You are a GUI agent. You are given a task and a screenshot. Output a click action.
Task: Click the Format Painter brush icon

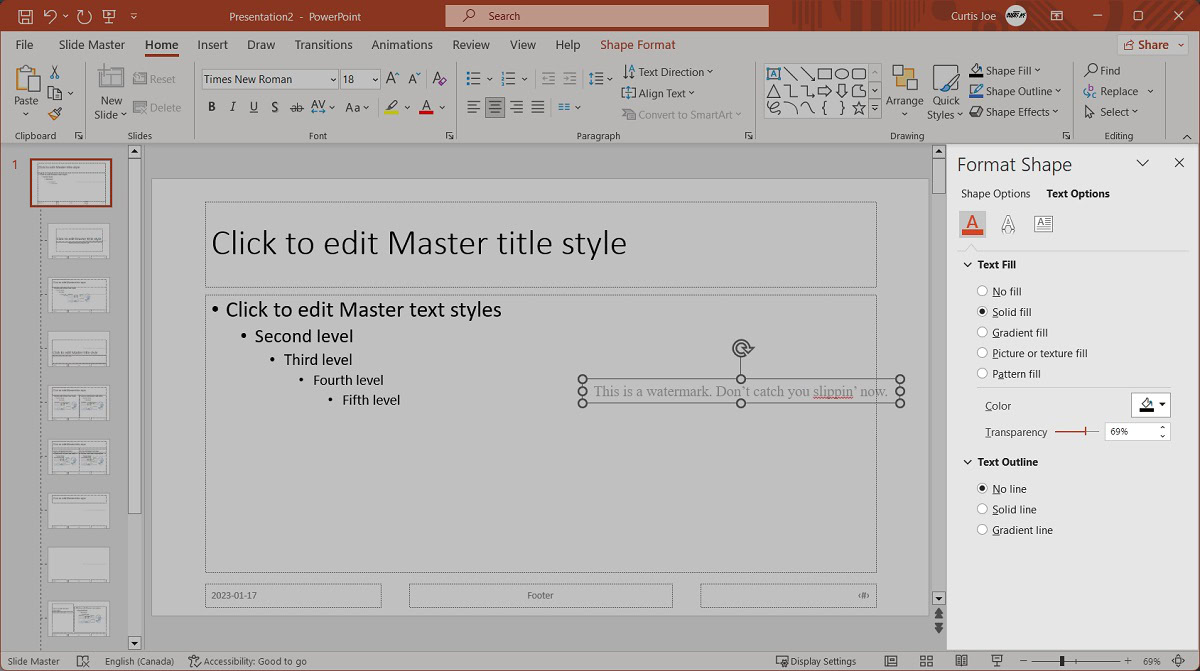(x=55, y=114)
